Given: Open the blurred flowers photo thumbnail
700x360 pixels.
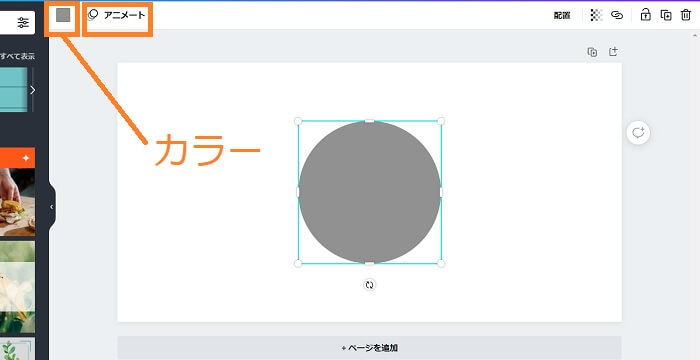Looking at the screenshot, I should 17,287.
